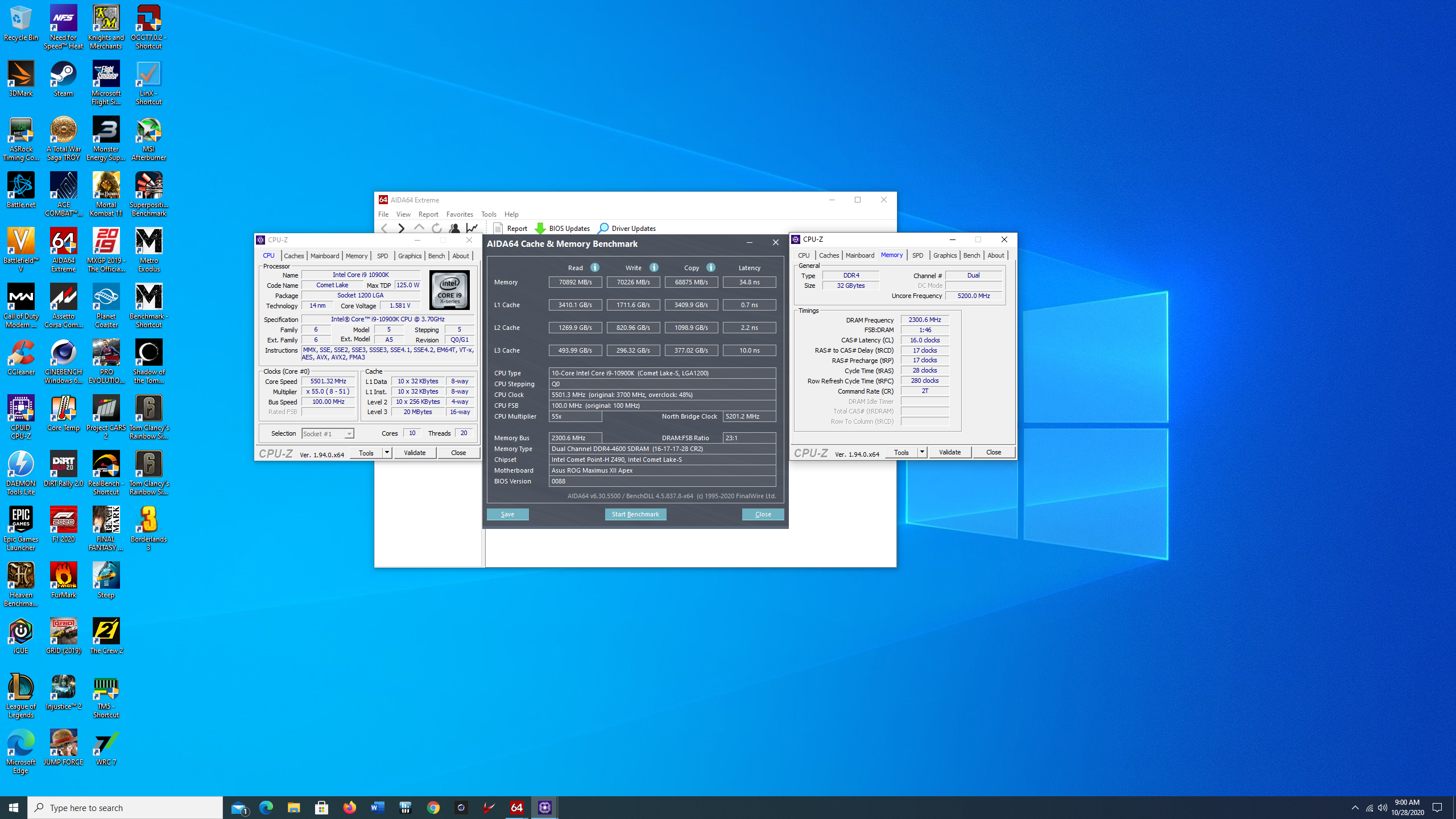The height and width of the screenshot is (819, 1456).
Task: Open the Favorites menu in AIDA64
Action: click(x=460, y=214)
